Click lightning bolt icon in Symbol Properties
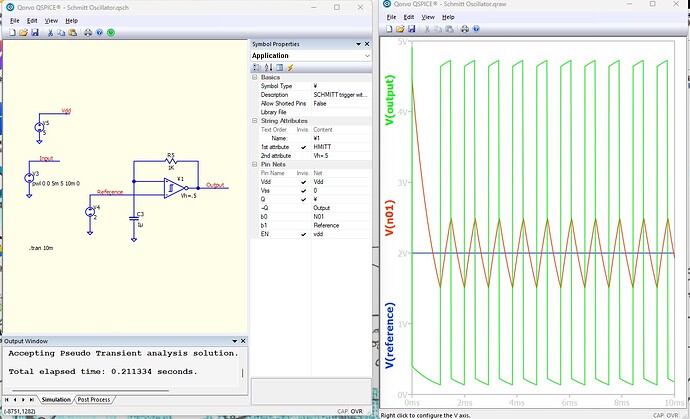The image size is (690, 419). click(290, 67)
